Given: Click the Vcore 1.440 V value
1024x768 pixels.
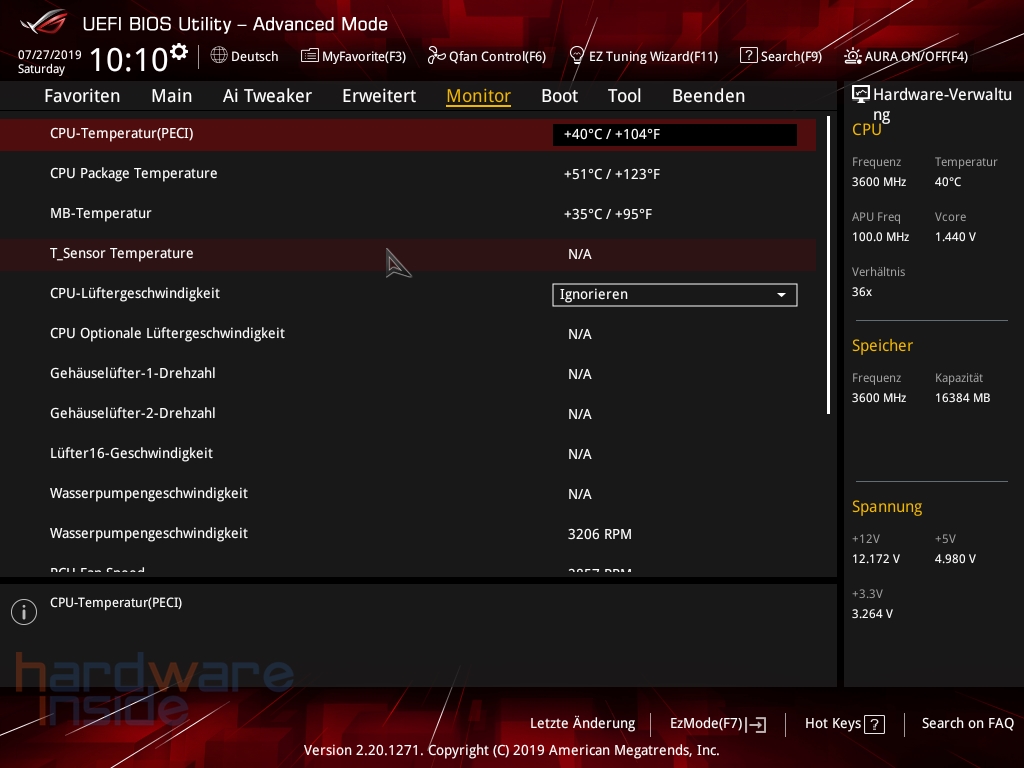Looking at the screenshot, I should pyautogui.click(x=955, y=237).
